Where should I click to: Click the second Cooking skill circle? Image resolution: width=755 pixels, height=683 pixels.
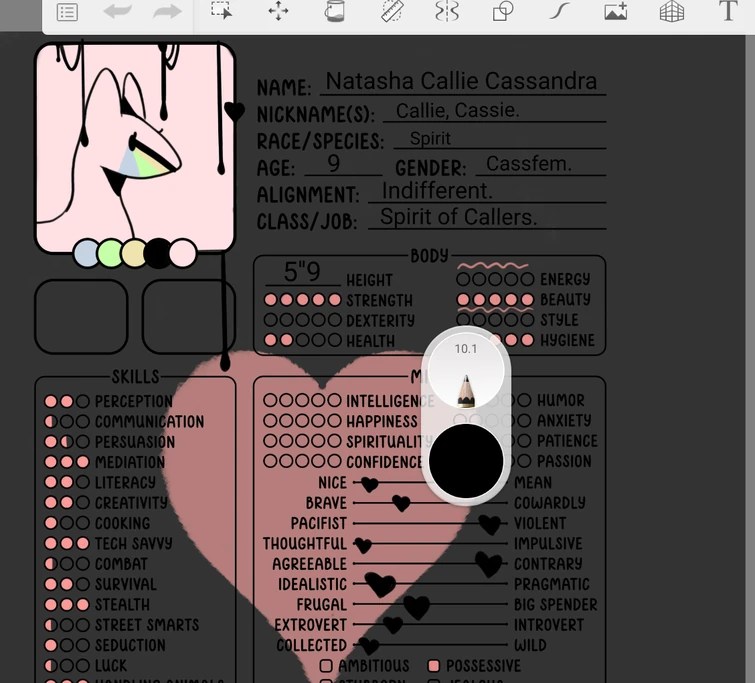(x=67, y=523)
